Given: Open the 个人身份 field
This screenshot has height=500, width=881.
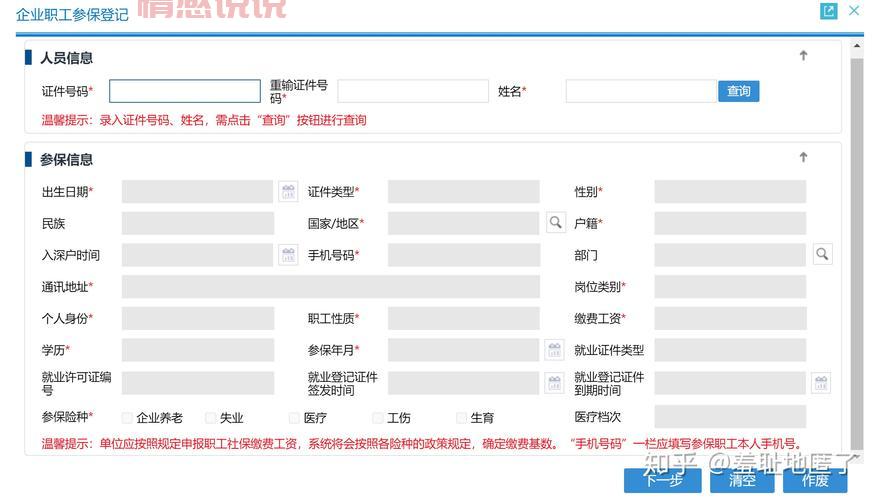Looking at the screenshot, I should [x=198, y=319].
